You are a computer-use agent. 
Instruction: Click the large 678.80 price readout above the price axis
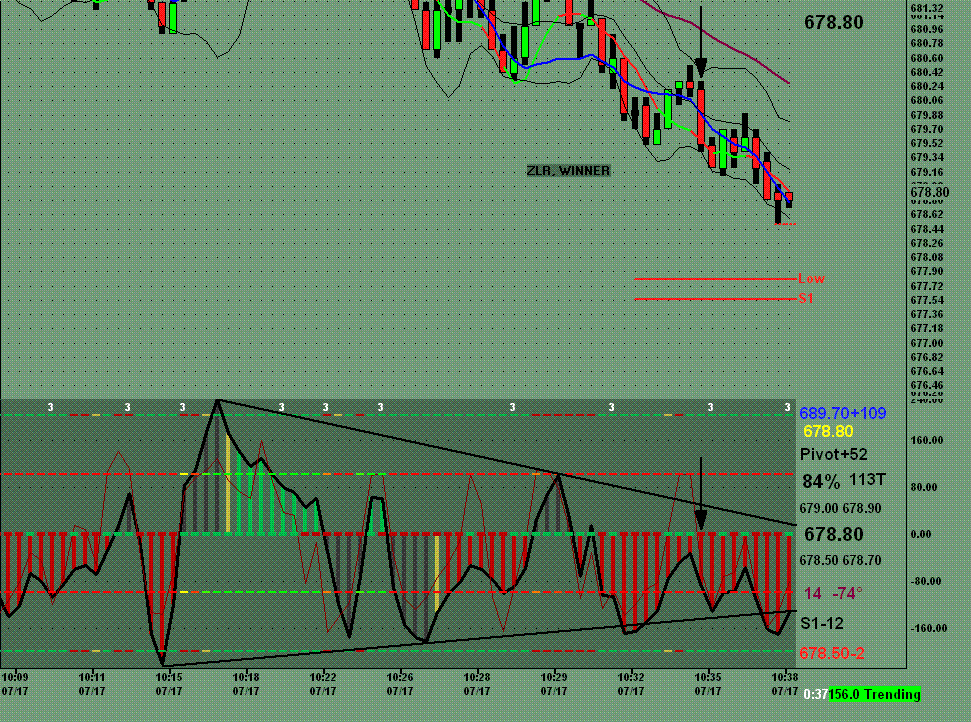coord(834,23)
